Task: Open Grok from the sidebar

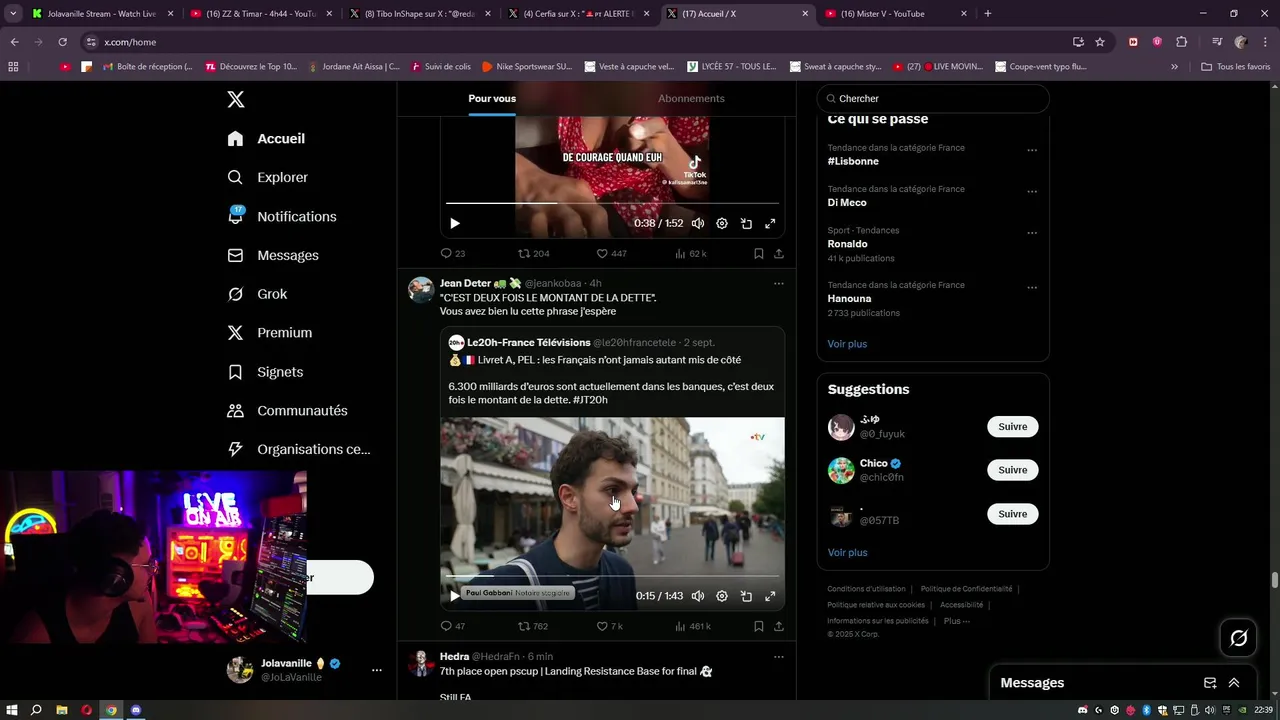Action: pyautogui.click(x=257, y=295)
